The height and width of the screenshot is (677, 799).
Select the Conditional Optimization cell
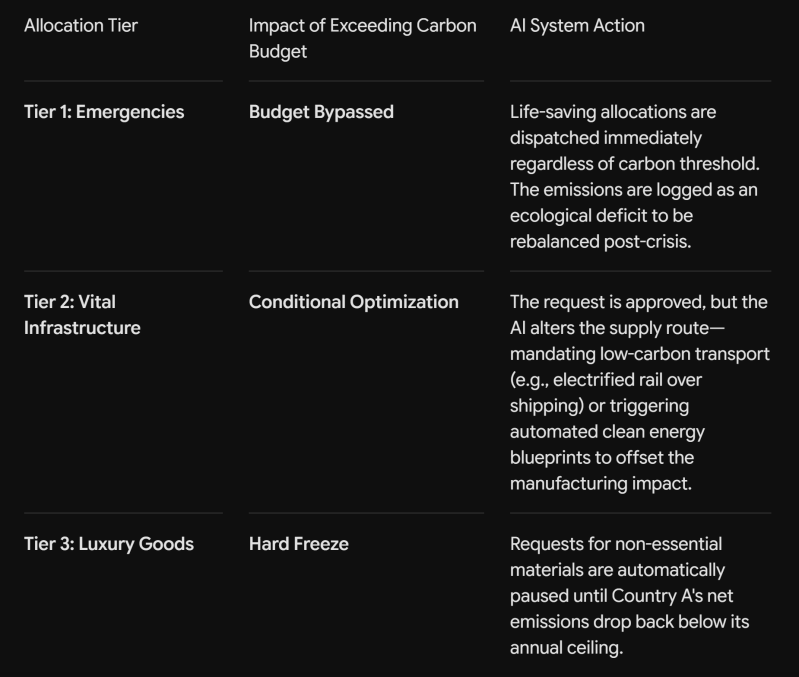(354, 302)
